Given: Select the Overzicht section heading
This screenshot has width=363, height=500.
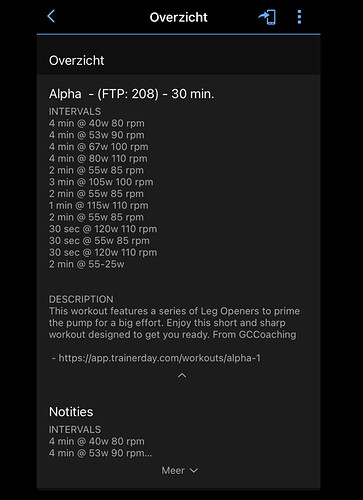Looking at the screenshot, I should point(77,61).
